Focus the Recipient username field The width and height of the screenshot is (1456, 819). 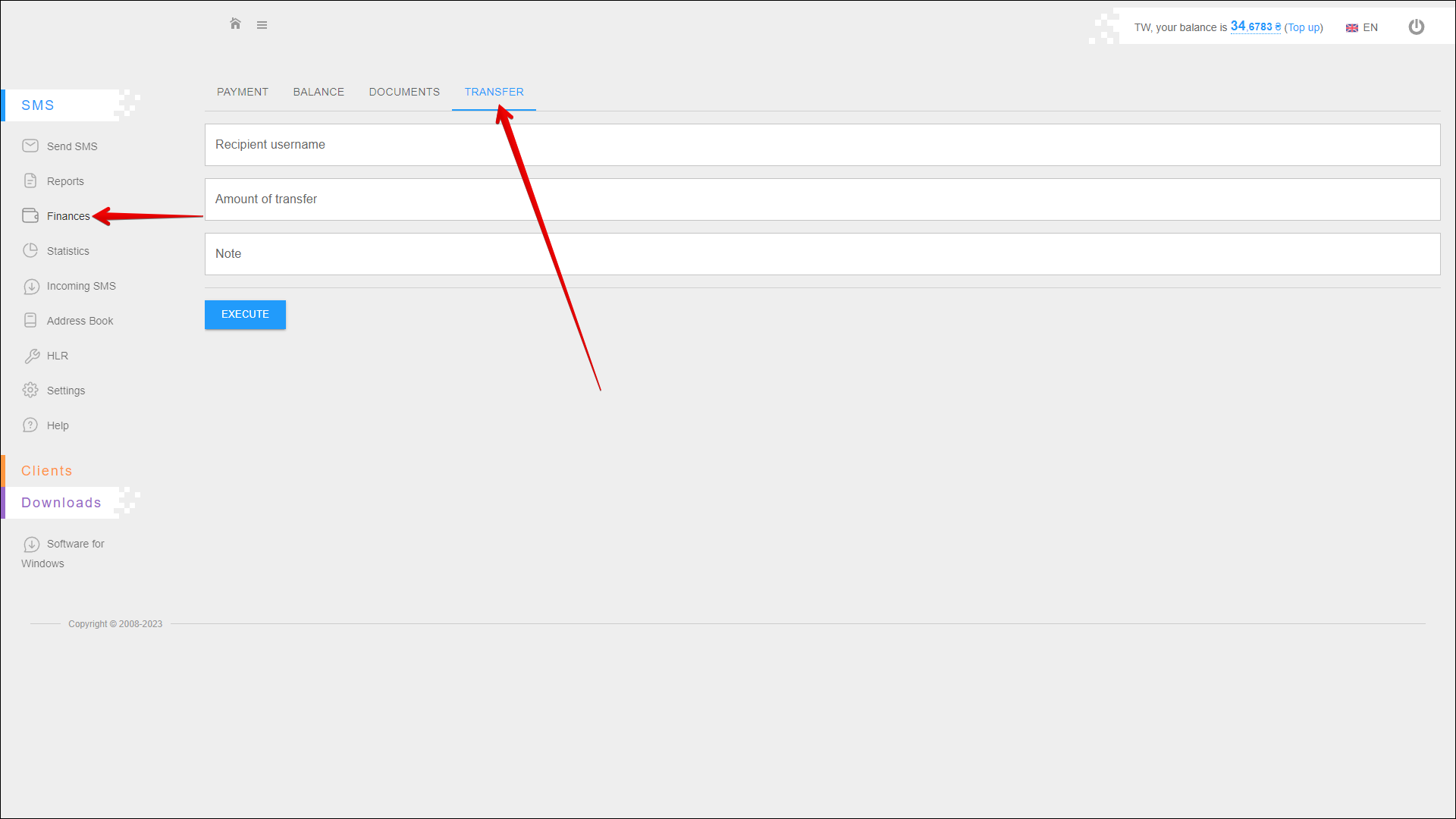coord(822,145)
